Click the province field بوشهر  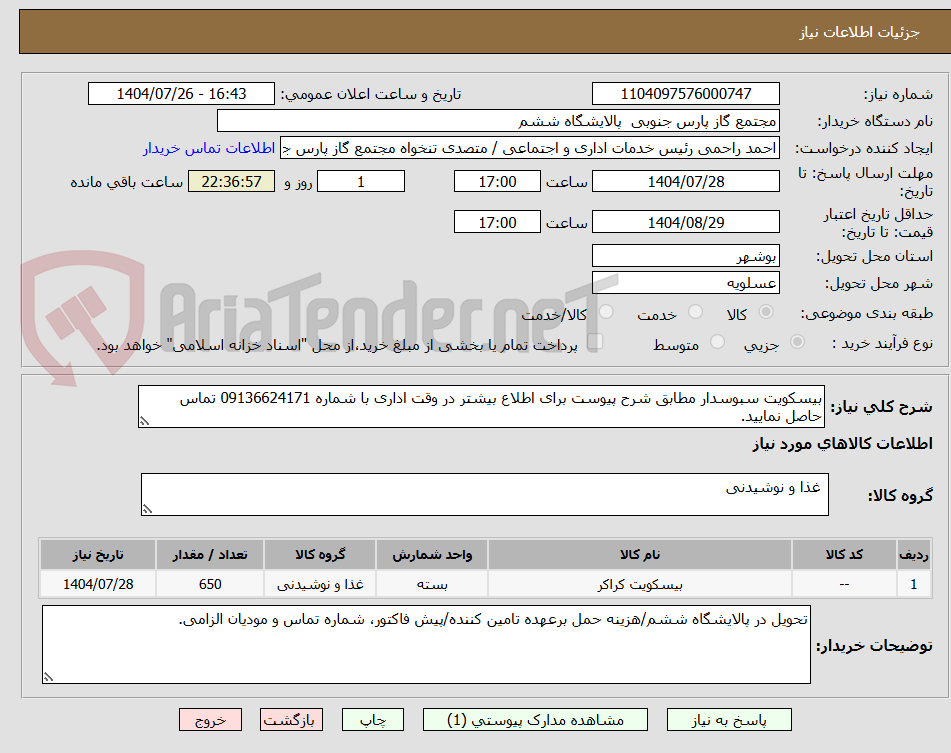[x=685, y=256]
